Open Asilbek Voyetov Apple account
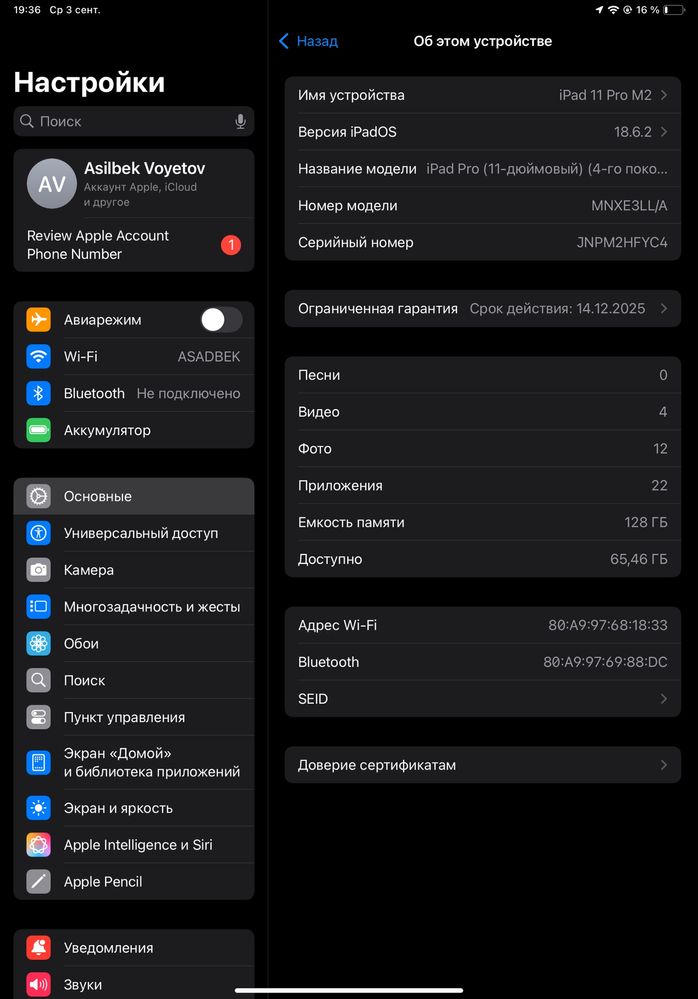 pyautogui.click(x=134, y=183)
